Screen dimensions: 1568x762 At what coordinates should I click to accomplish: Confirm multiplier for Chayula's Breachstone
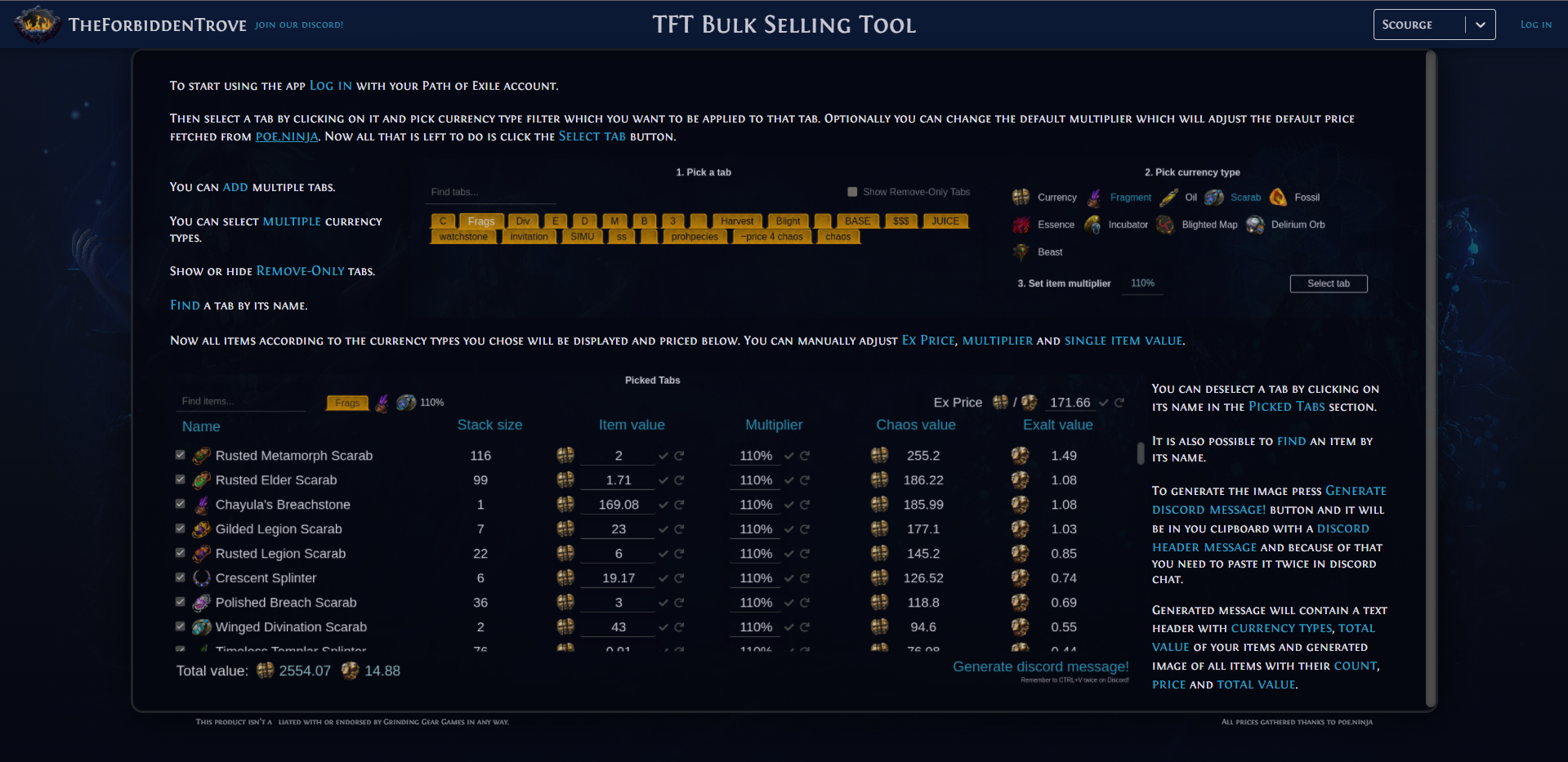[789, 505]
